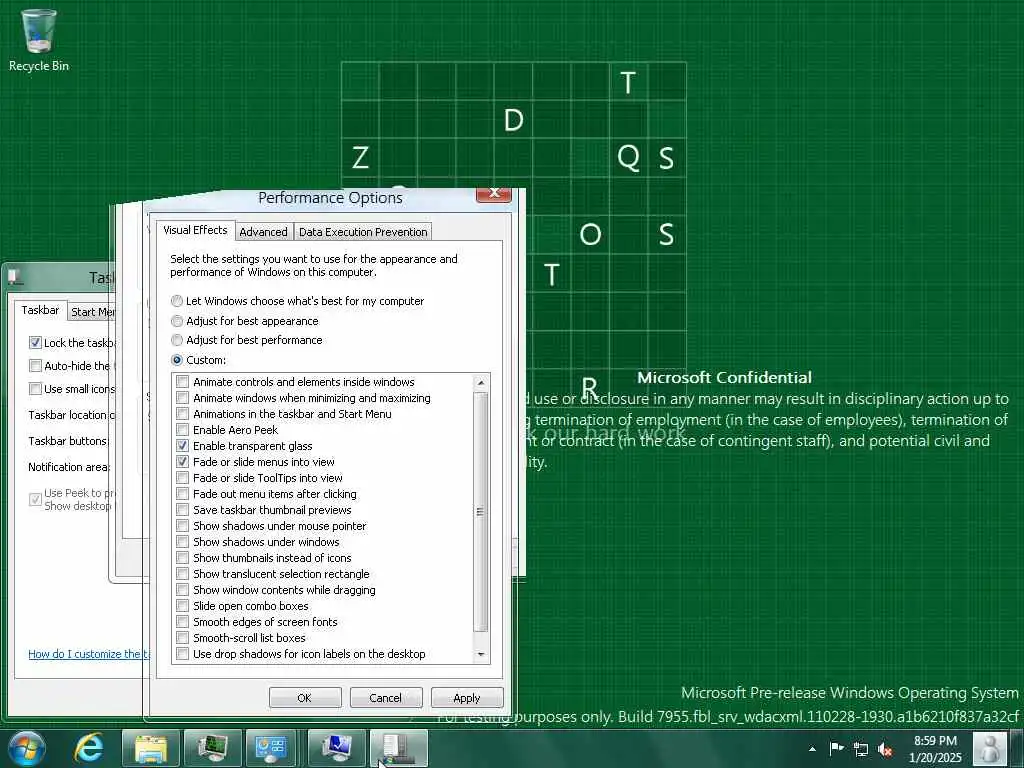1024x768 pixels.
Task: Click Apply in Performance Options
Action: 467,697
